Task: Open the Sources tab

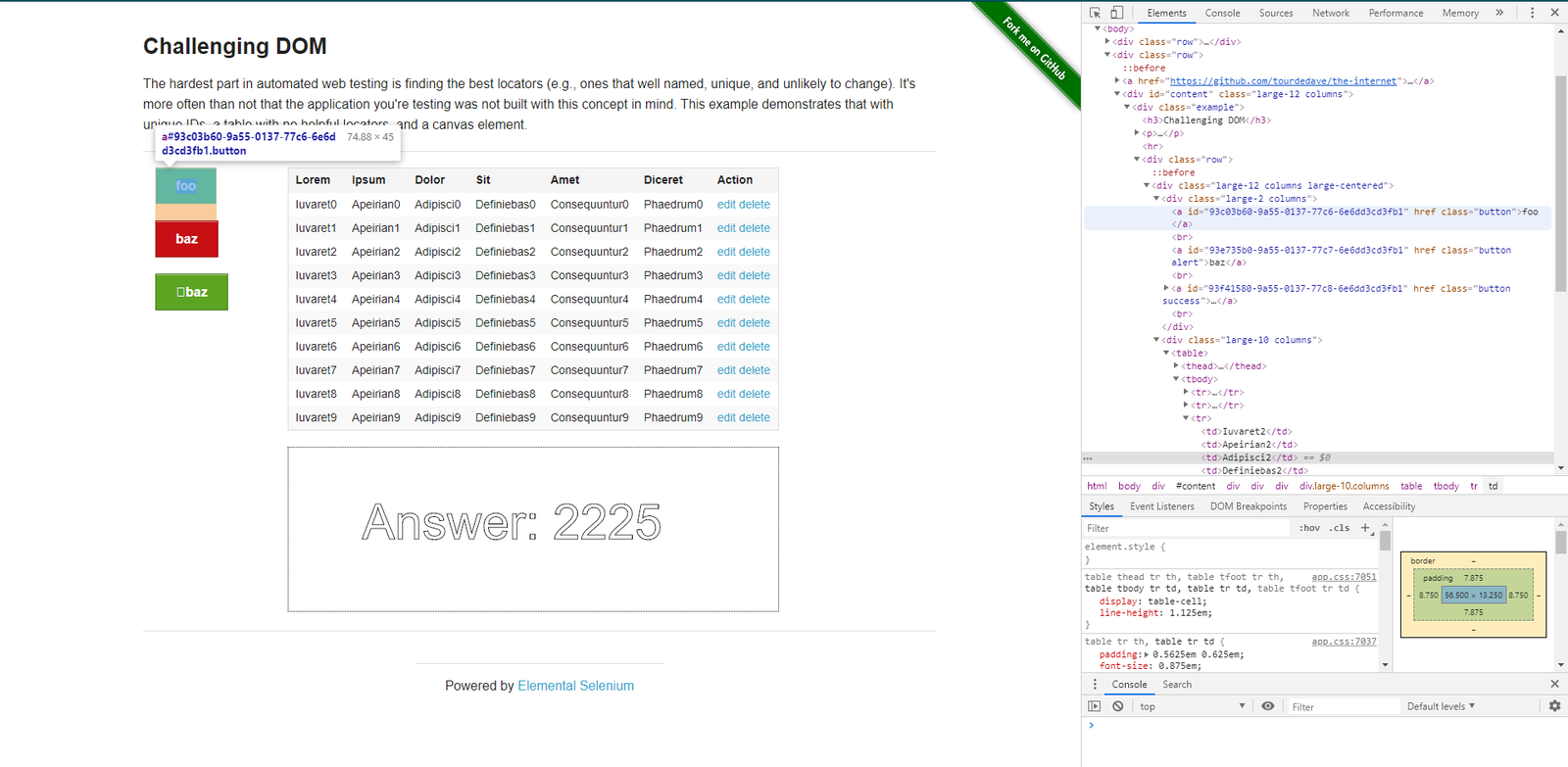Action: tap(1276, 13)
